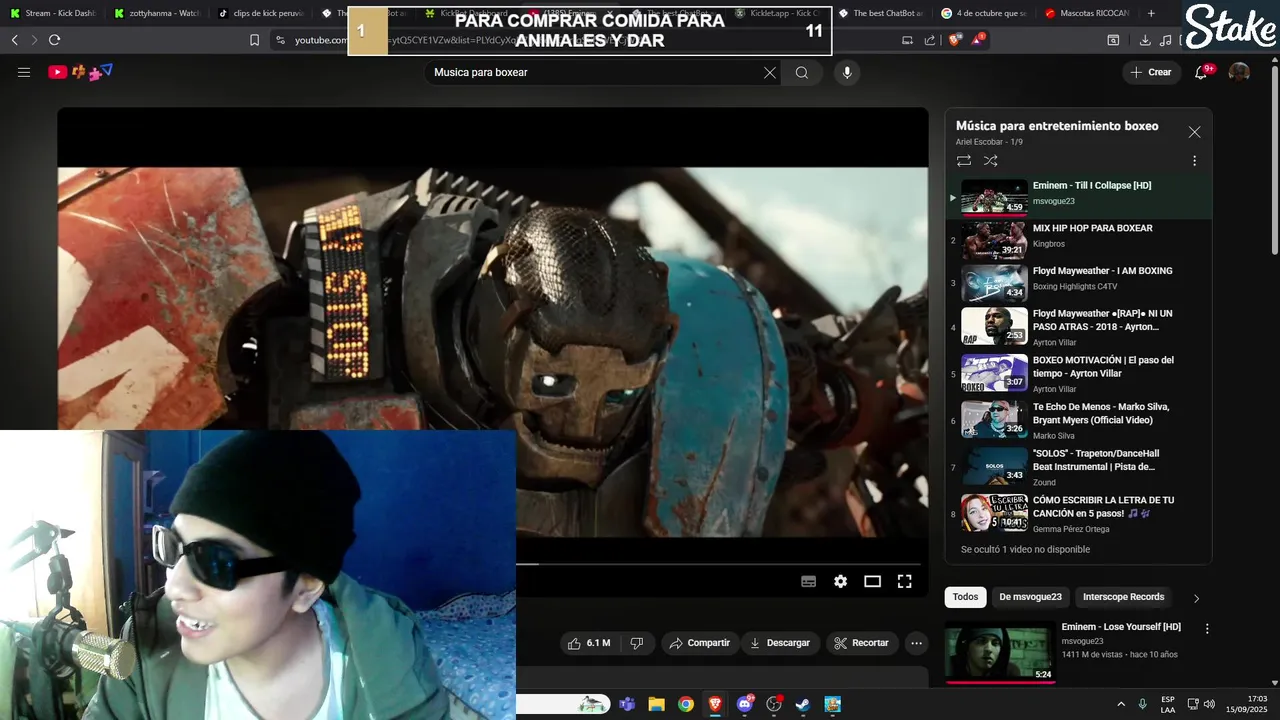Open Microsoft Teams from taskbar
The width and height of the screenshot is (1280, 720).
tap(627, 704)
